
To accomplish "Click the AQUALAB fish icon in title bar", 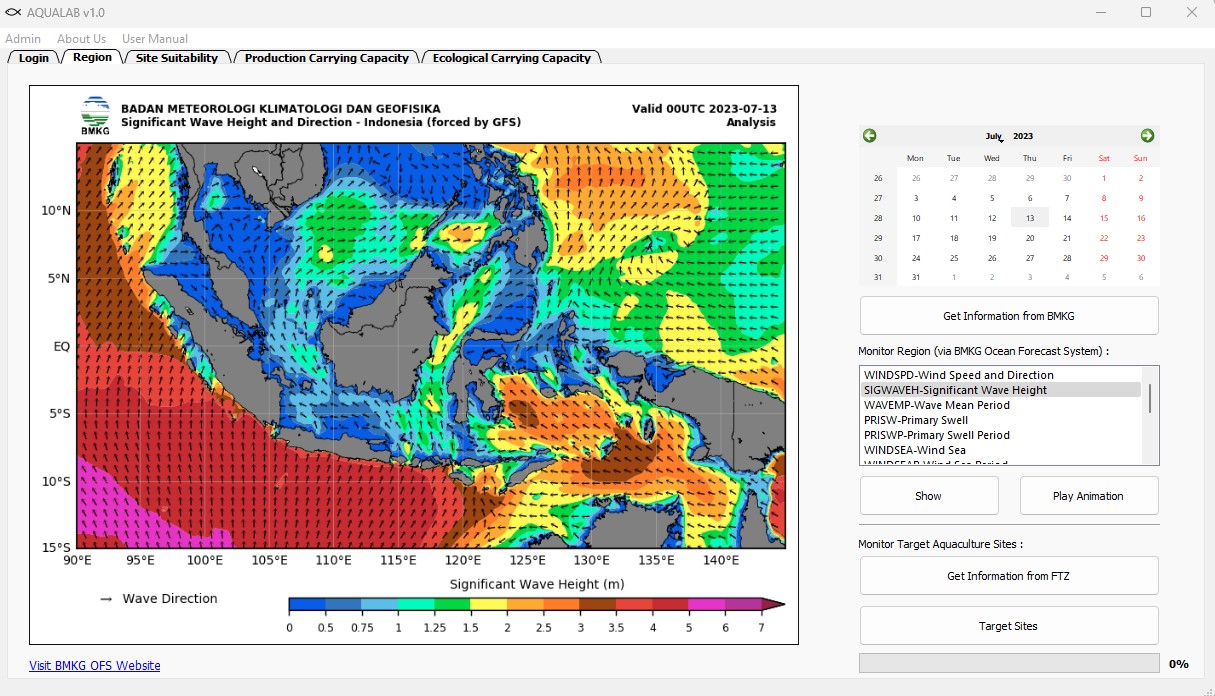I will [13, 13].
